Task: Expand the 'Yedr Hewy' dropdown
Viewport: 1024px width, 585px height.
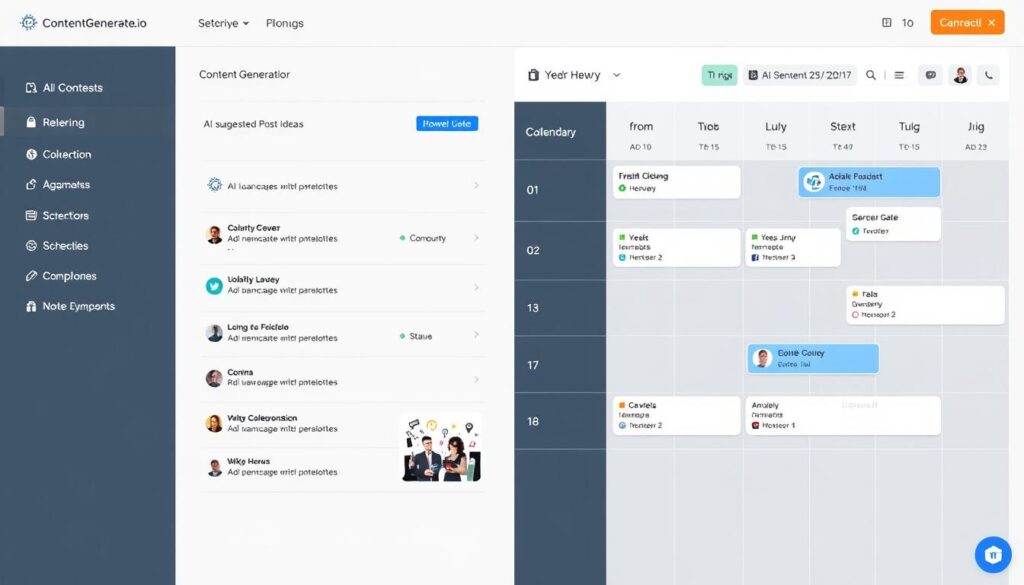Action: 616,75
